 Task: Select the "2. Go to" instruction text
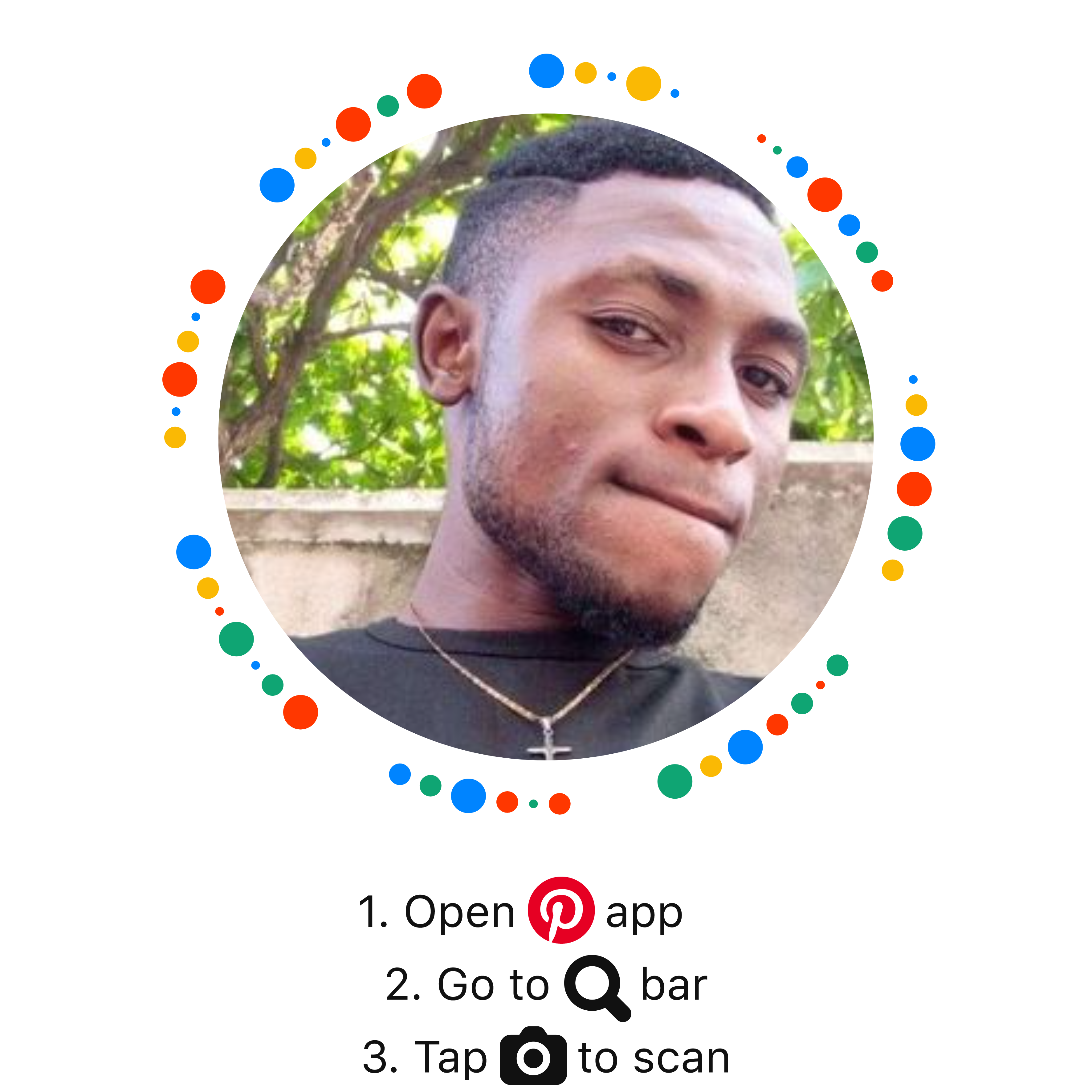tap(467, 984)
